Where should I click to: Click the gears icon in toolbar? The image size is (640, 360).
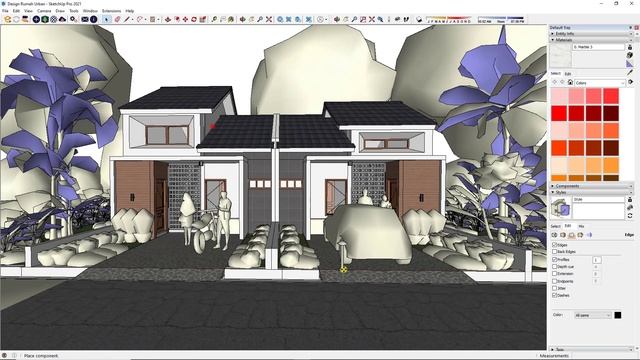point(73,19)
